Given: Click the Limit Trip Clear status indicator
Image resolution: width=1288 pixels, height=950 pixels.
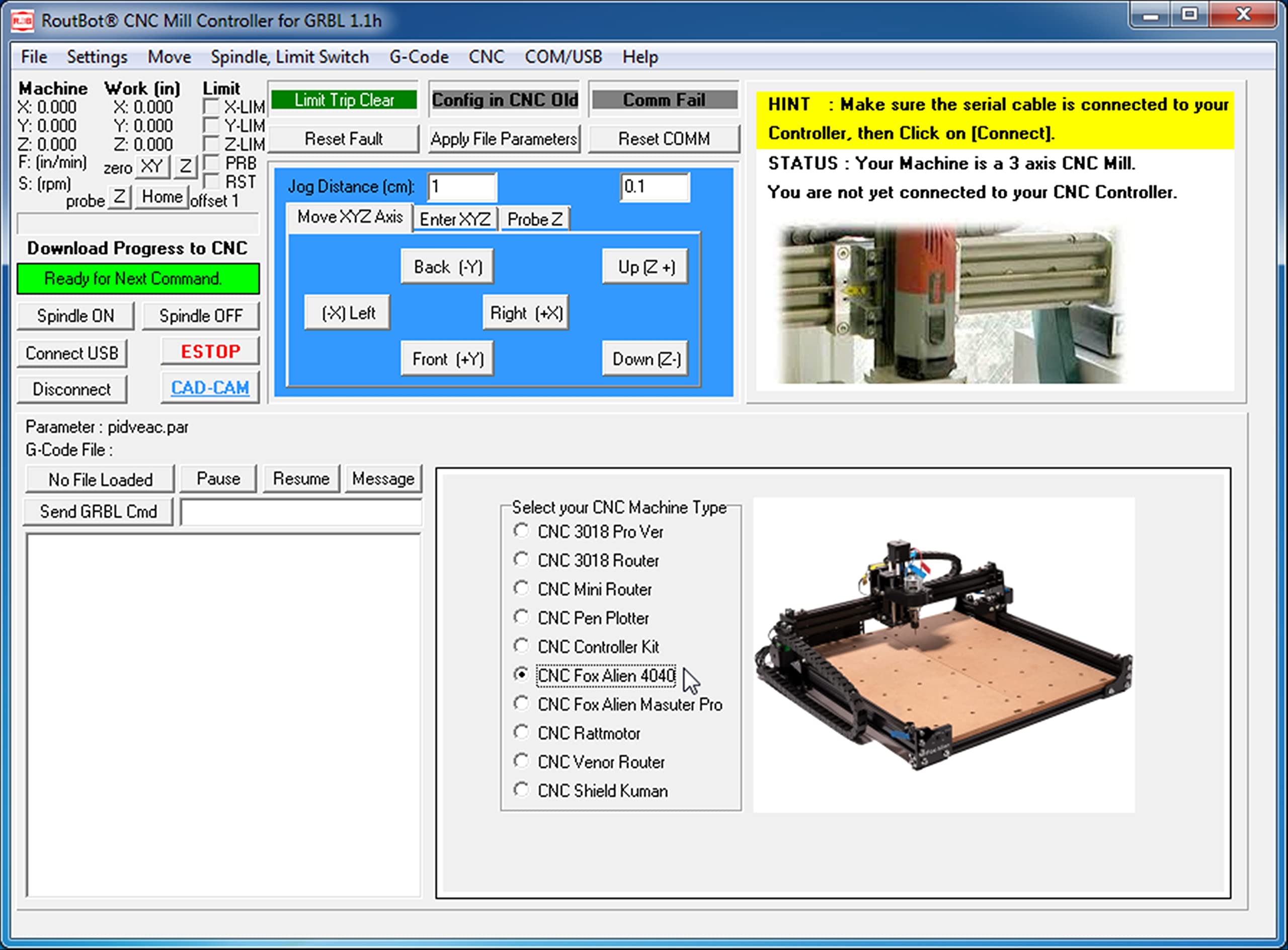Looking at the screenshot, I should tap(344, 100).
